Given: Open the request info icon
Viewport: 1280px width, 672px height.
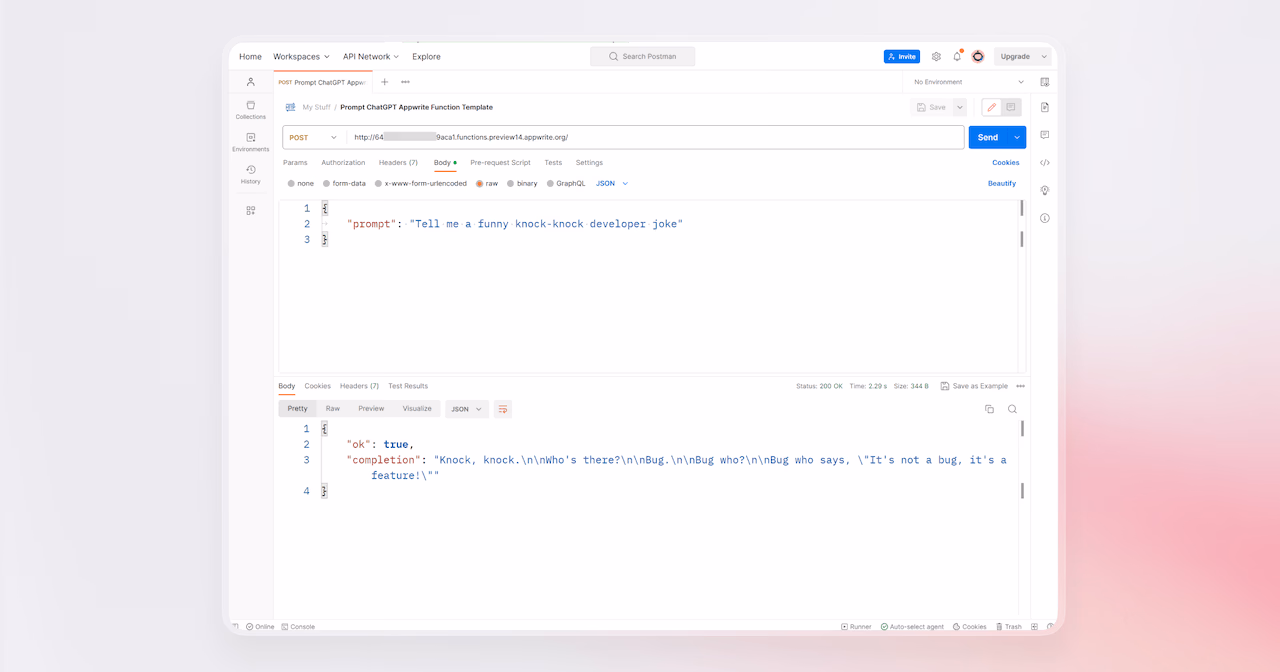Looking at the screenshot, I should click(x=1045, y=218).
